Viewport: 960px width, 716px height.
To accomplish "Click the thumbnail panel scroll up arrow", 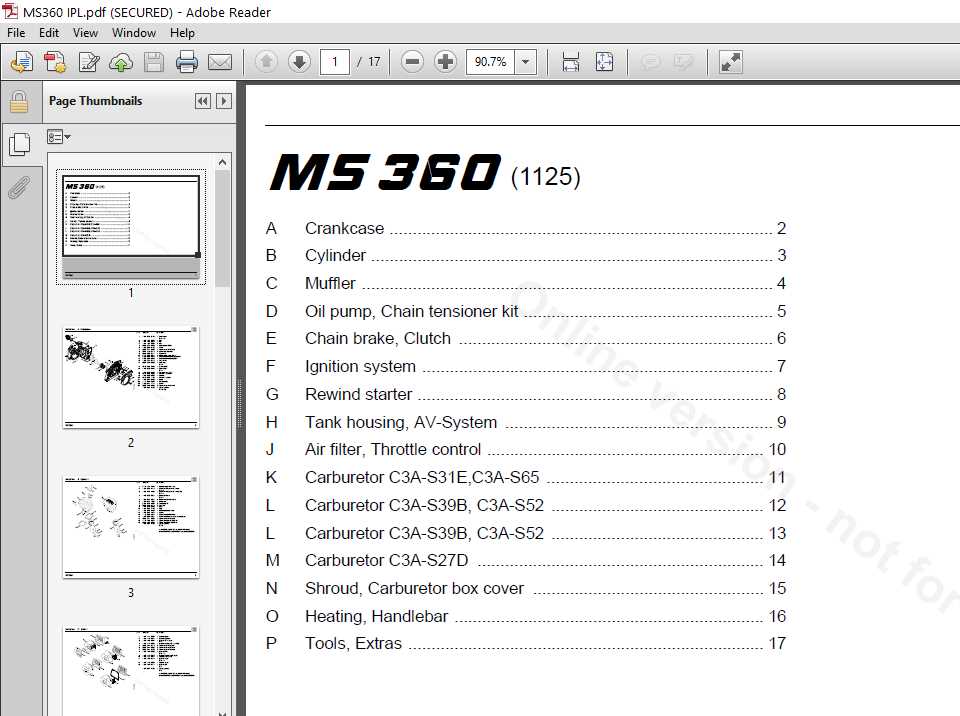I will [222, 162].
